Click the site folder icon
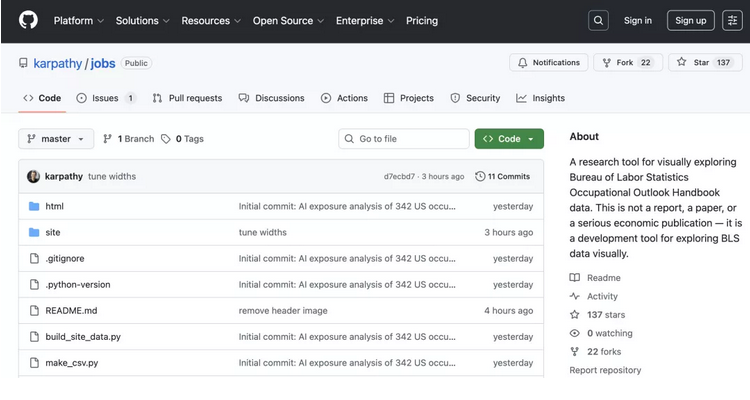The image size is (750, 400). tap(34, 232)
